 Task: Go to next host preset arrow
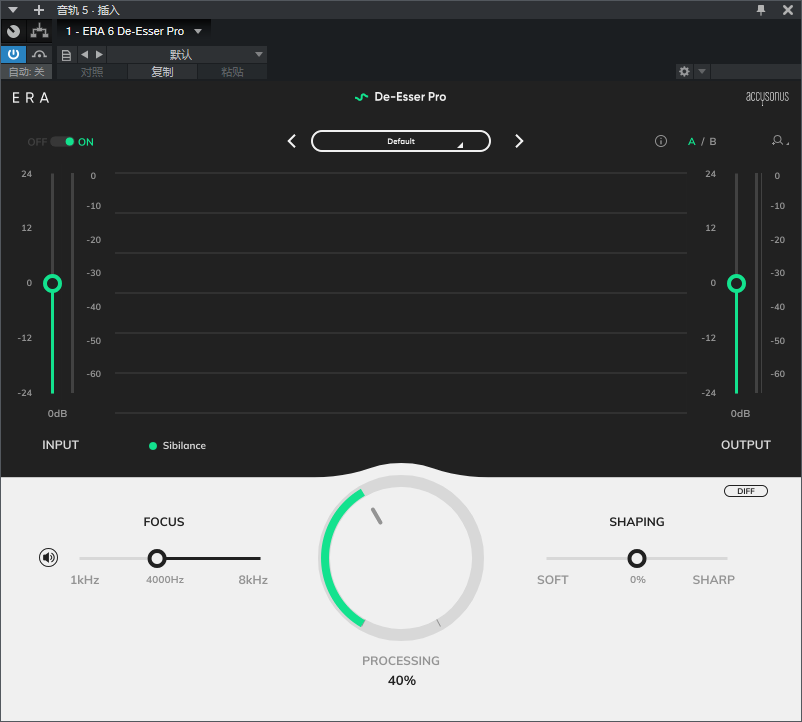tap(100, 54)
